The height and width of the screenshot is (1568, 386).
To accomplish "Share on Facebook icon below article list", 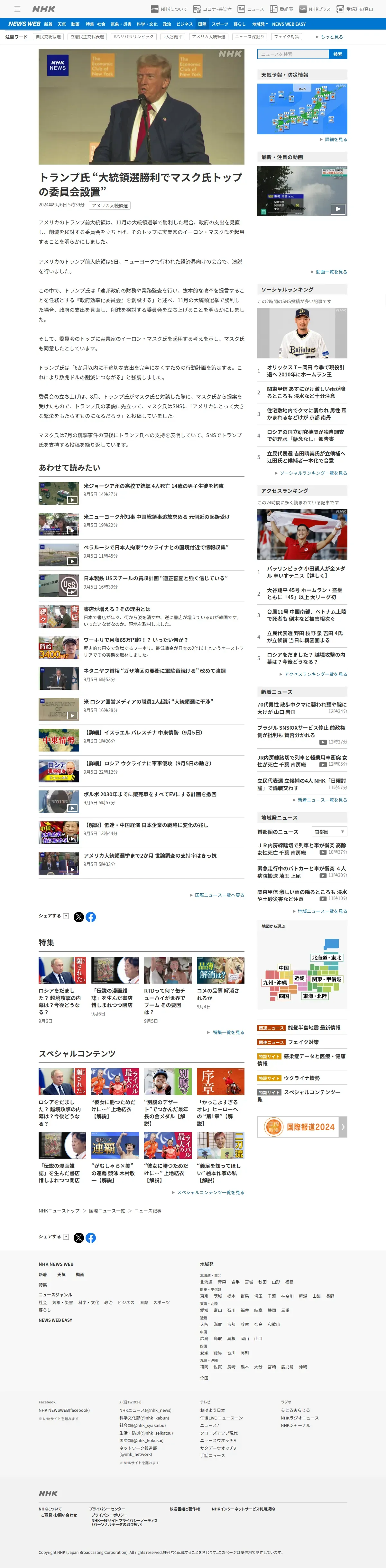I will 91,917.
